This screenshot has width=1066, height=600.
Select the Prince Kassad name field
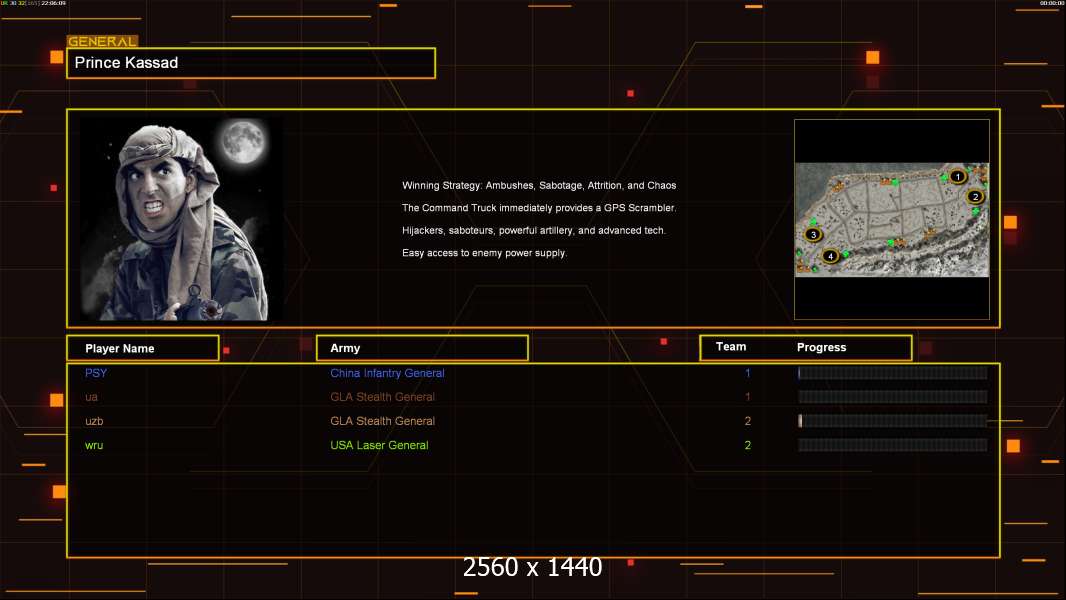pyautogui.click(x=251, y=63)
